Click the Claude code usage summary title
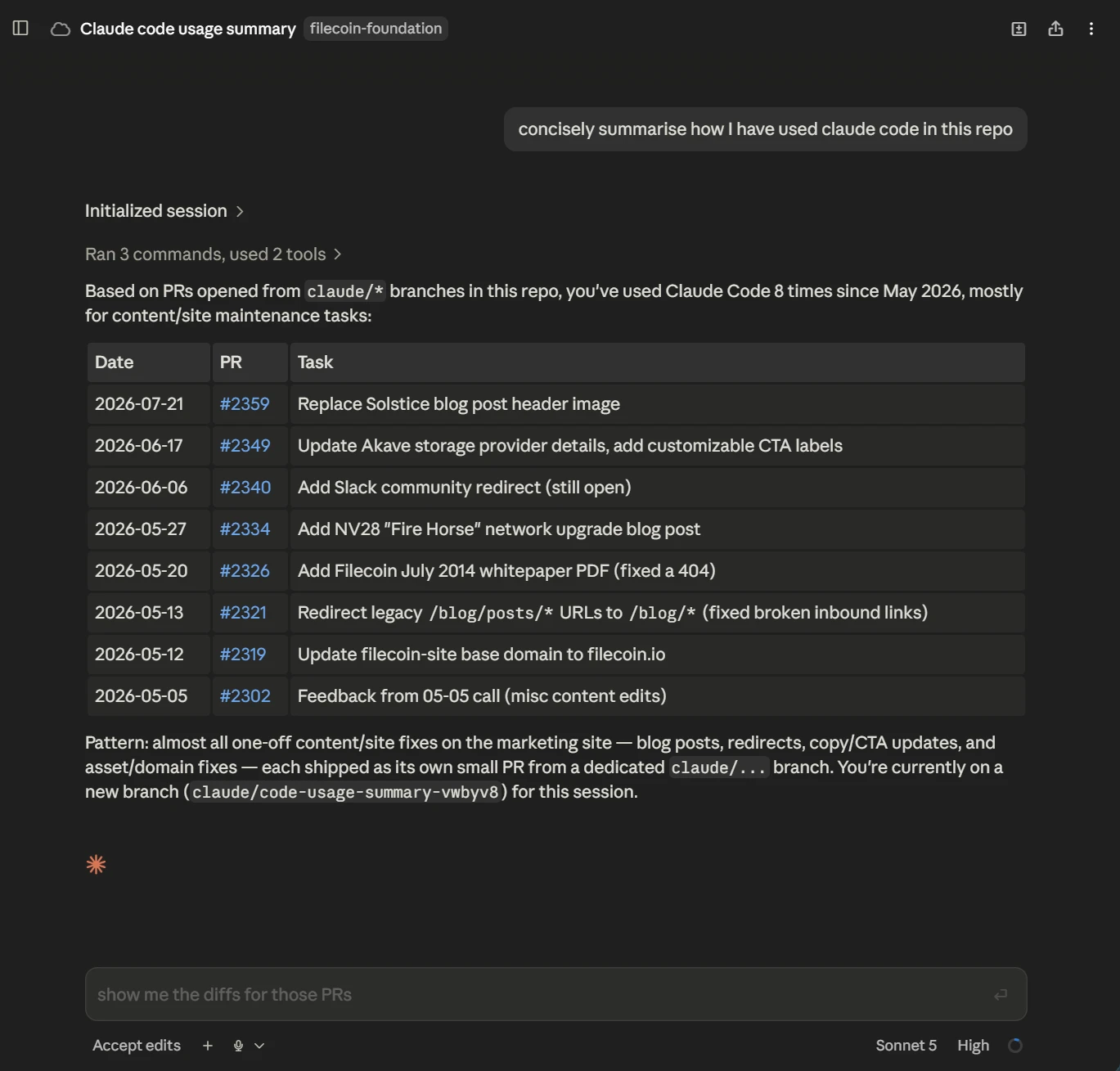This screenshot has width=1120, height=1071. coord(188,29)
